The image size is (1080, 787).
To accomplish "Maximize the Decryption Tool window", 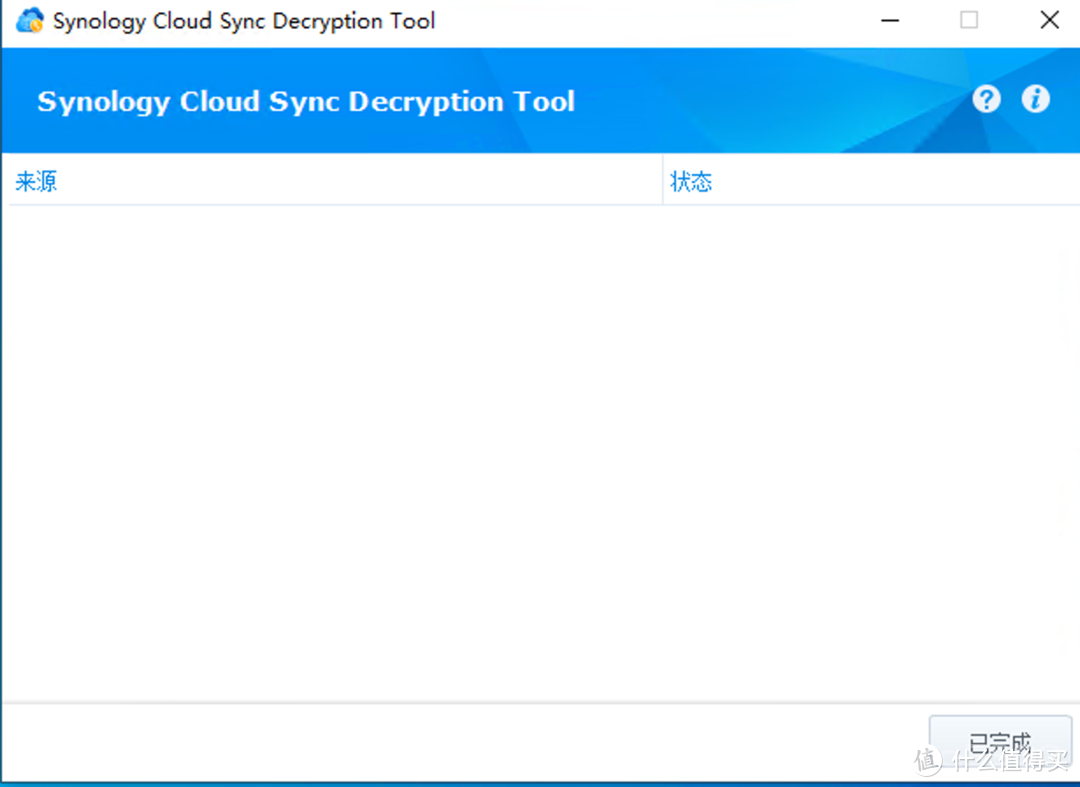I will tap(969, 21).
